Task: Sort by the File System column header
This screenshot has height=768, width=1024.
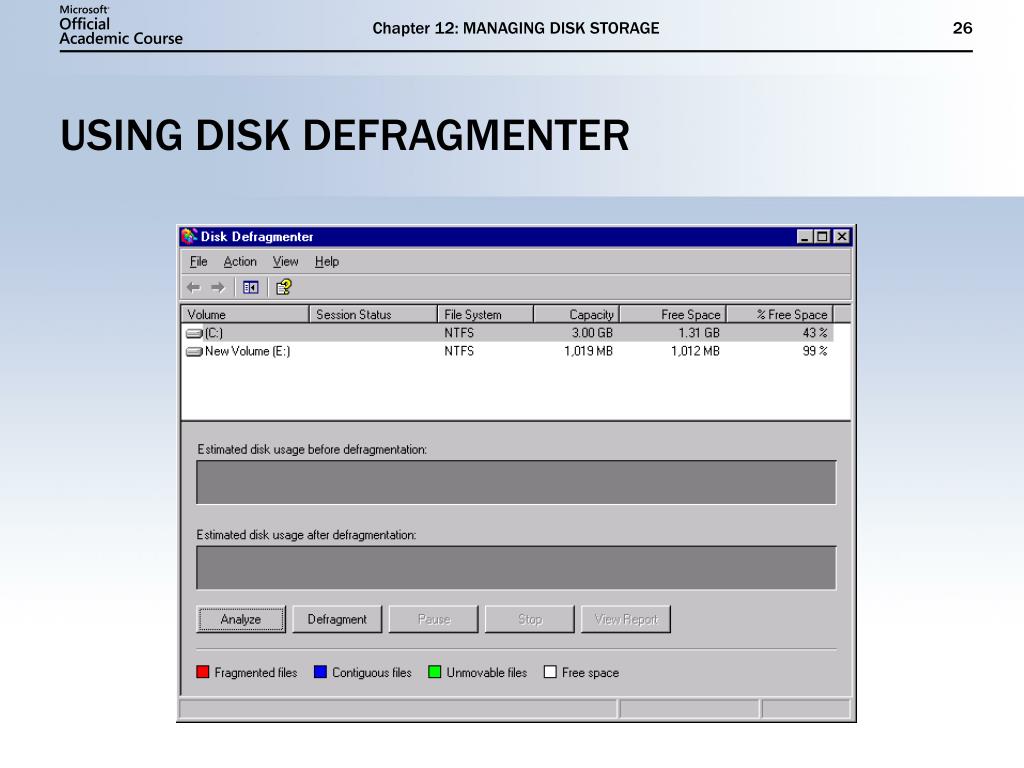Action: coord(485,314)
